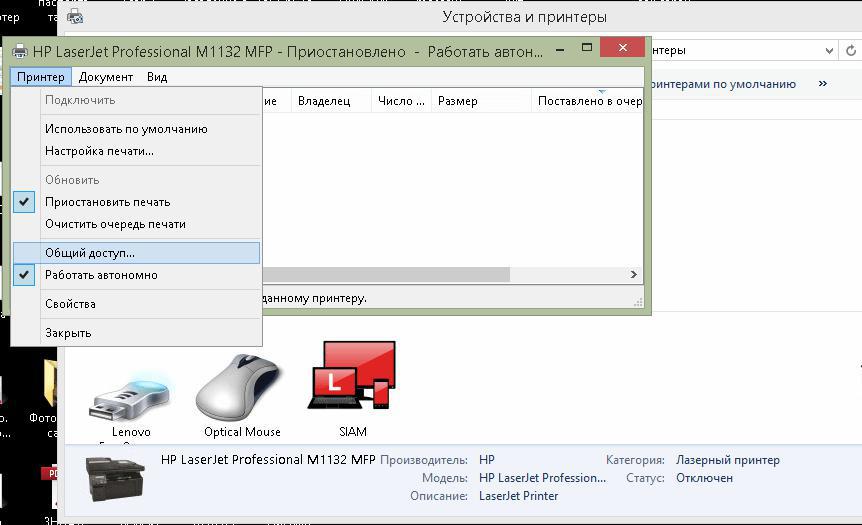This screenshot has height=525, width=862.
Task: Click the Владелец column header
Action: (331, 101)
